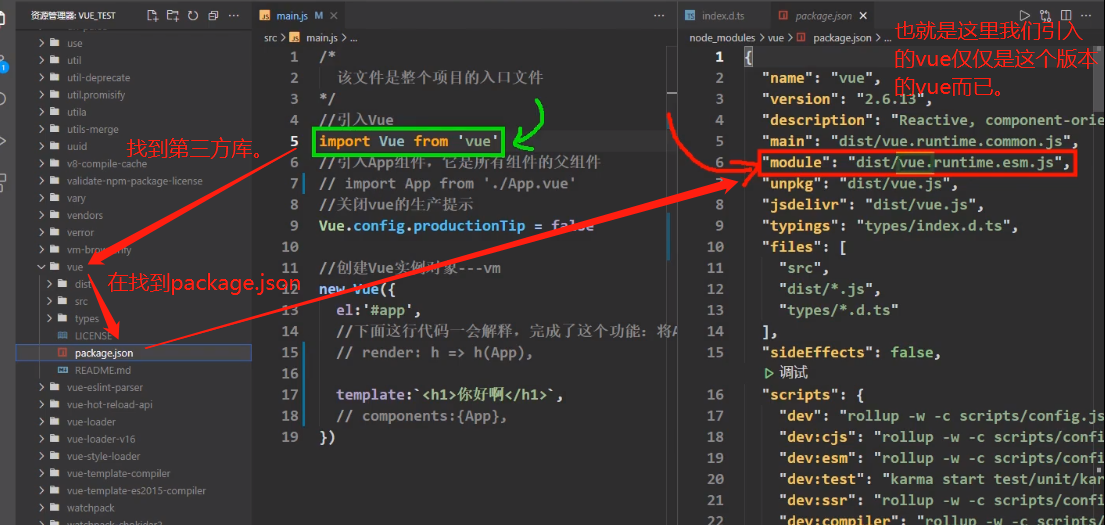
Task: Click the "import Vue from 'vue'" code line
Action: pos(409,142)
